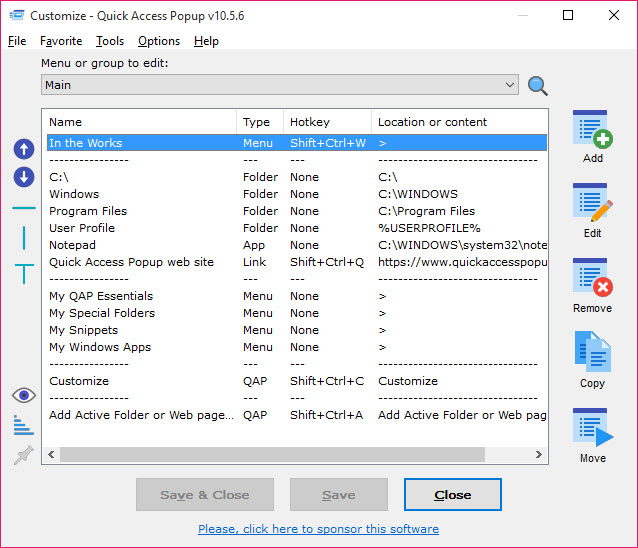Image resolution: width=638 pixels, height=548 pixels.
Task: Move selected favorite down with arrow
Action: point(24,177)
